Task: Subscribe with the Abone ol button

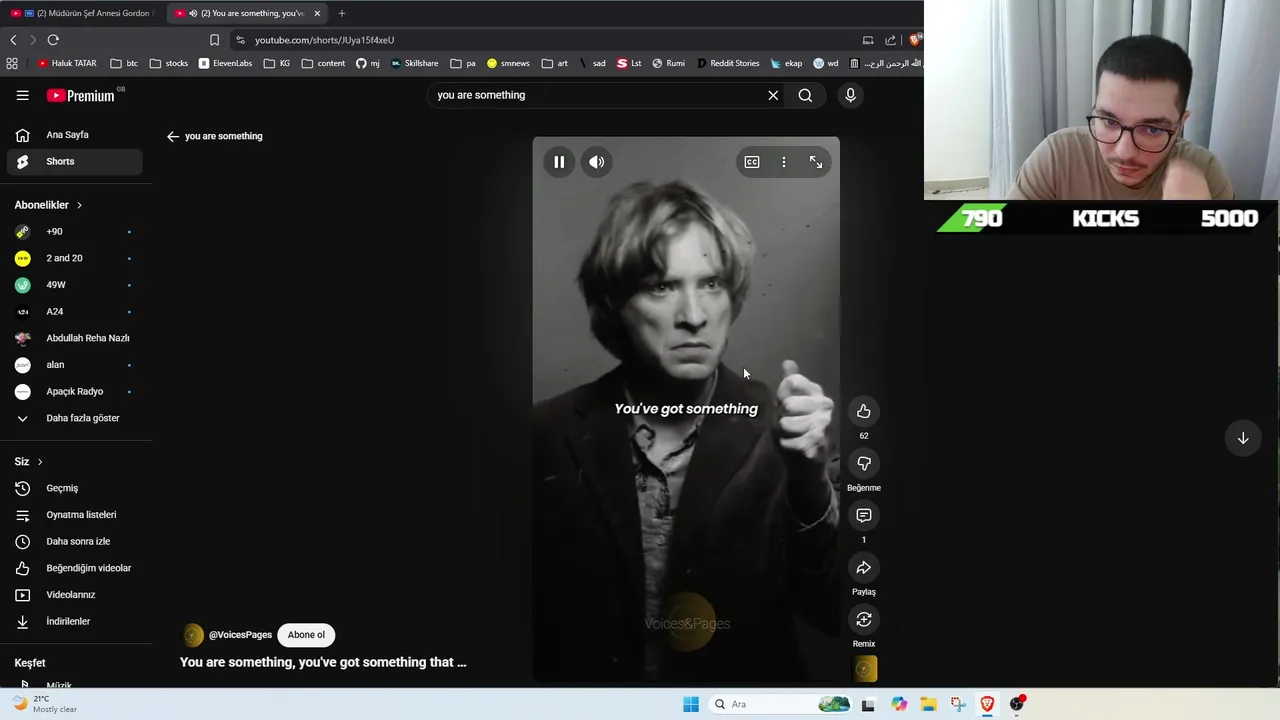Action: click(306, 635)
